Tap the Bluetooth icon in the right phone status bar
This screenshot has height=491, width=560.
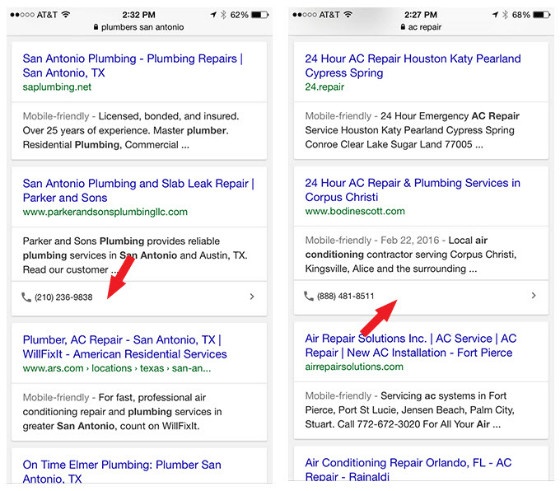(x=505, y=15)
